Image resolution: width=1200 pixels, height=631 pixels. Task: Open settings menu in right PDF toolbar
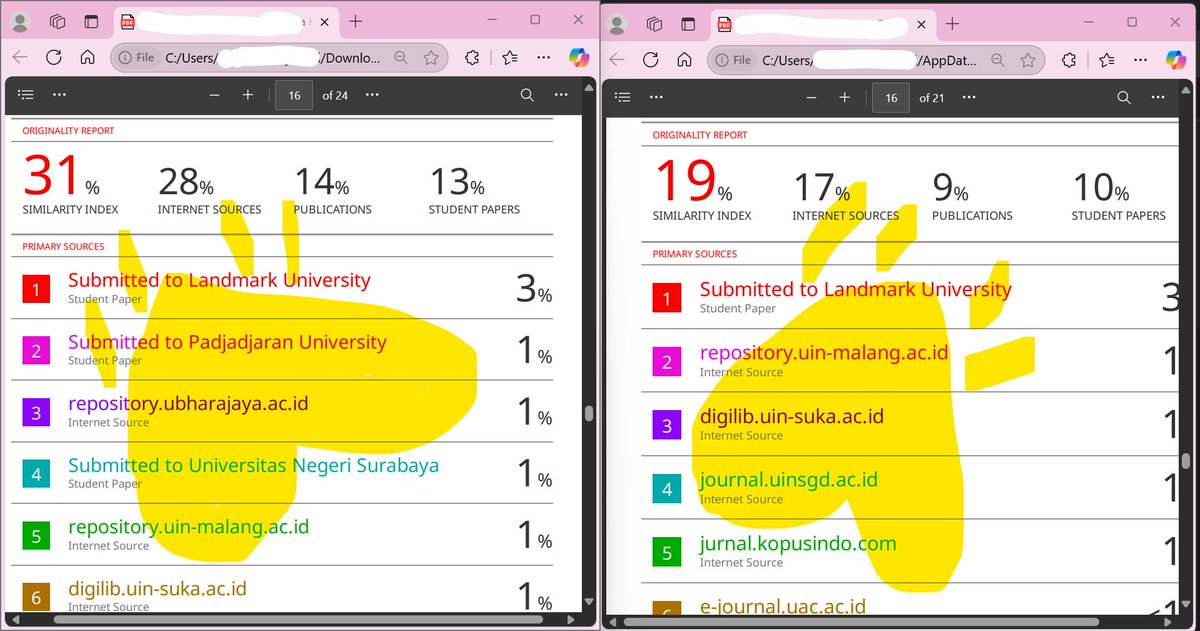pos(1159,97)
